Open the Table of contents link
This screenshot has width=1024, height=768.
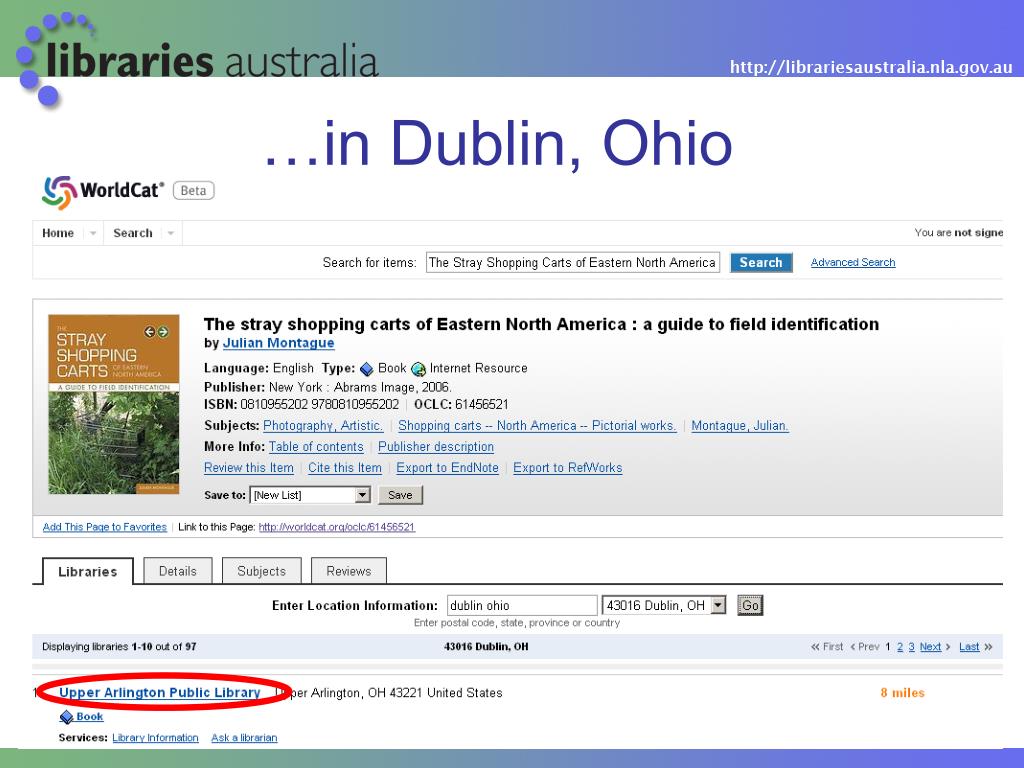pyautogui.click(x=316, y=447)
